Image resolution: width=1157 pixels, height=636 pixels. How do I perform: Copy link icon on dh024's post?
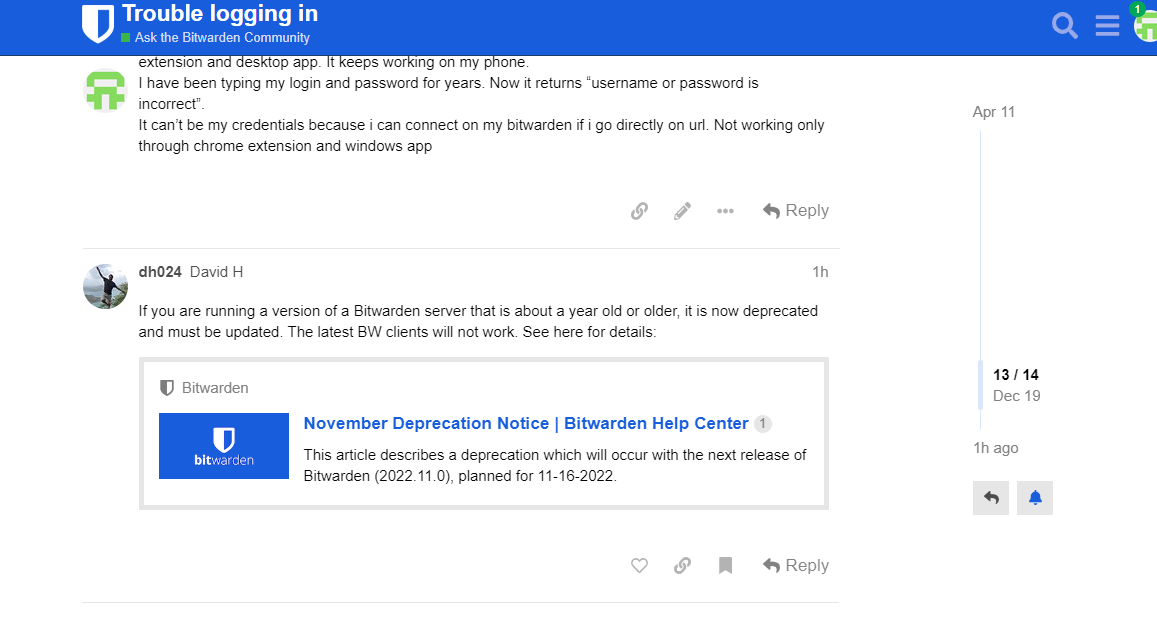click(683, 566)
